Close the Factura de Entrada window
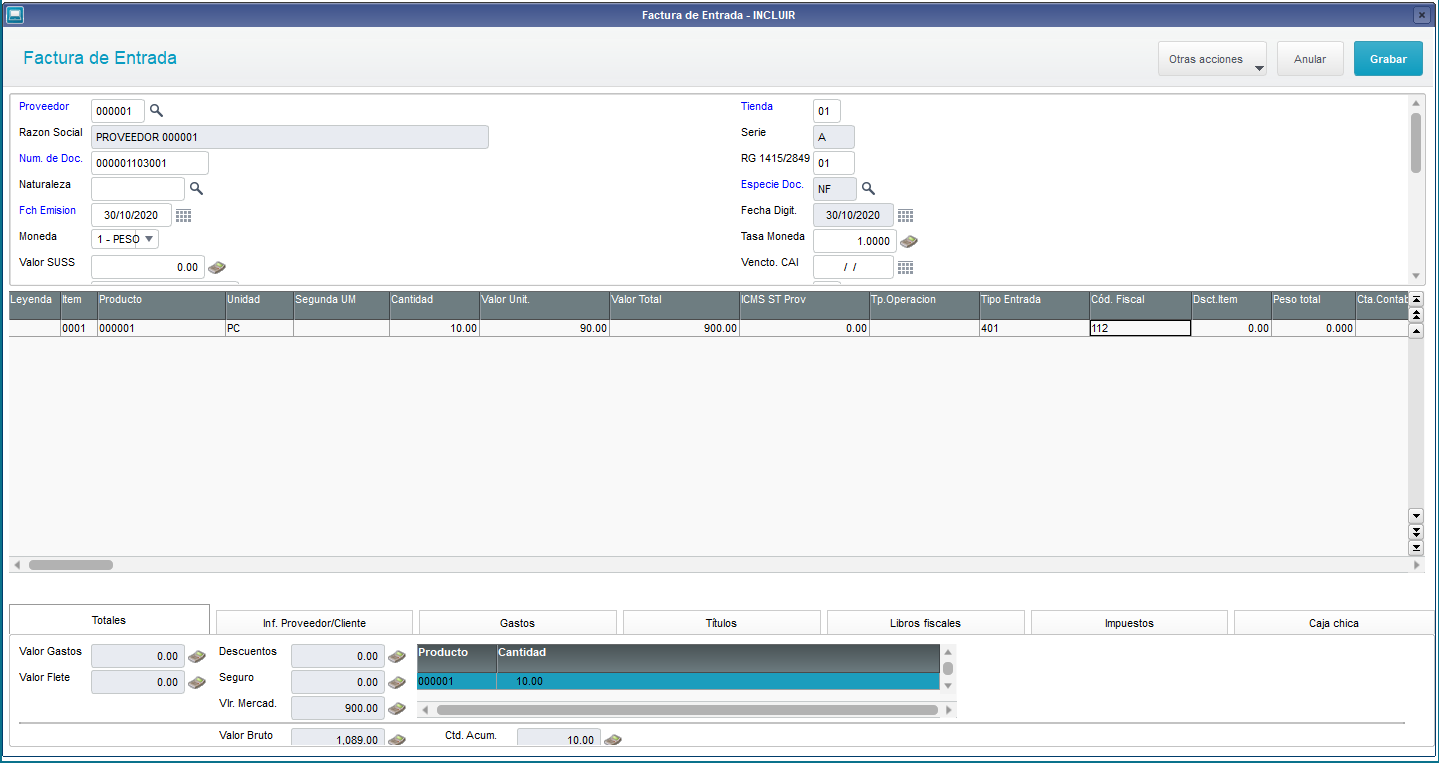The image size is (1439, 763). click(x=1421, y=15)
